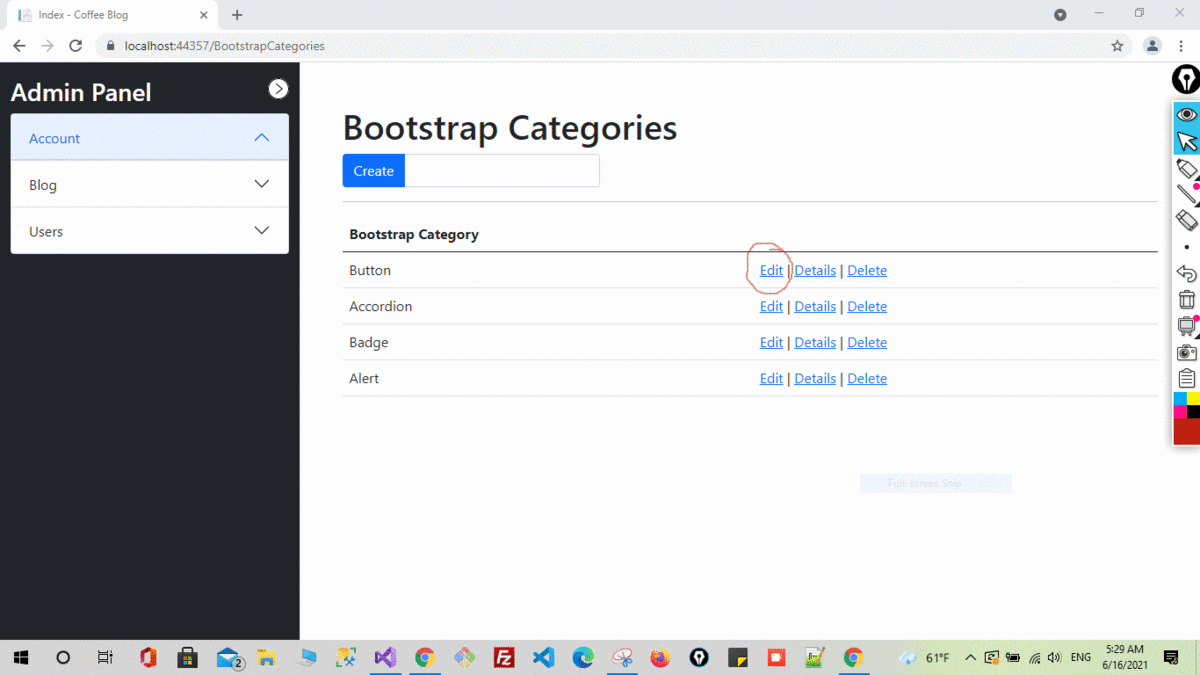
Task: Collapse the Admin Panel sidebar
Action: (278, 88)
